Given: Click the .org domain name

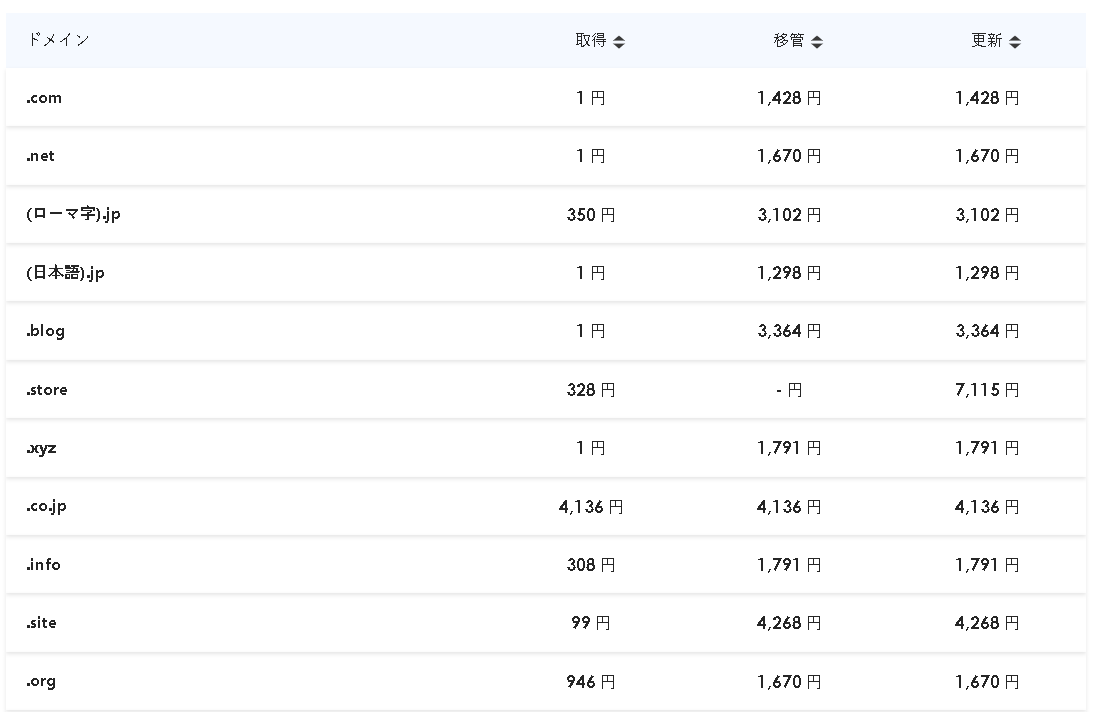Looking at the screenshot, I should pyautogui.click(x=41, y=682).
